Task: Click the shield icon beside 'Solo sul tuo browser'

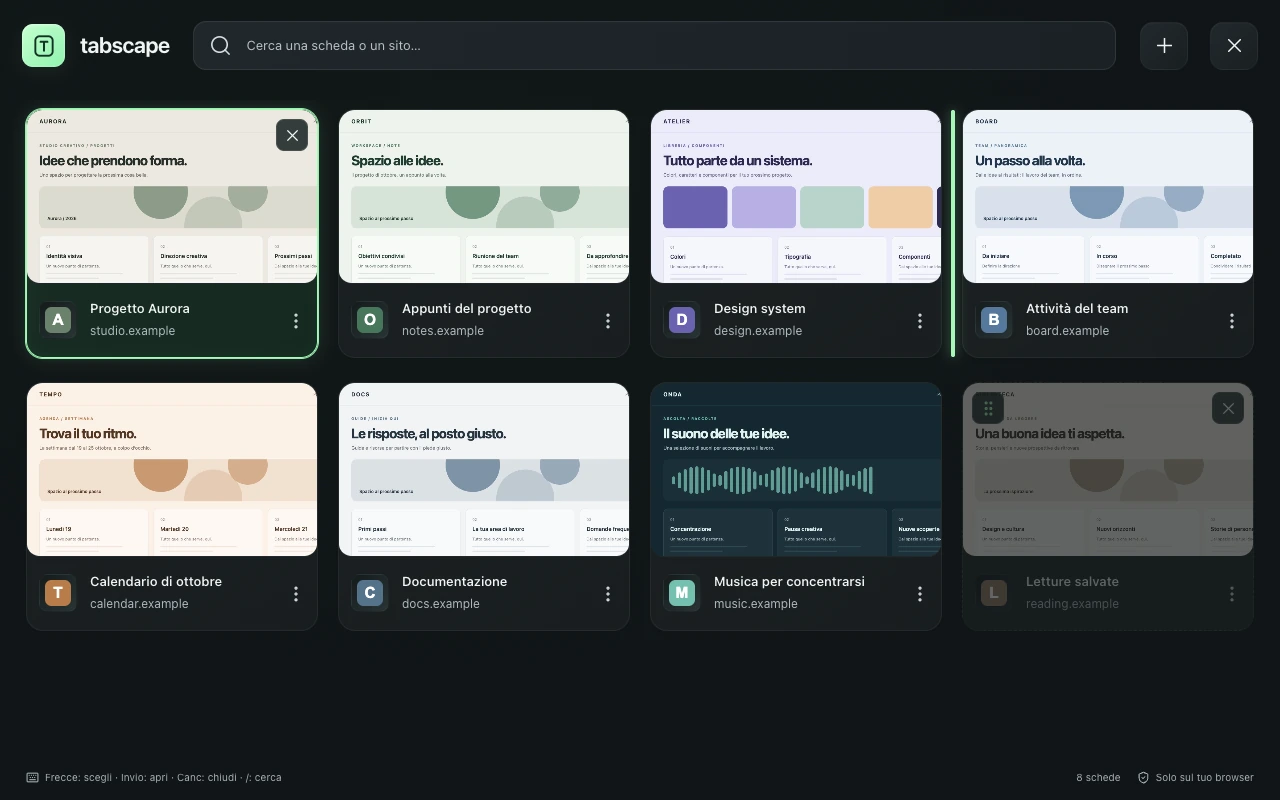Action: (x=1143, y=778)
